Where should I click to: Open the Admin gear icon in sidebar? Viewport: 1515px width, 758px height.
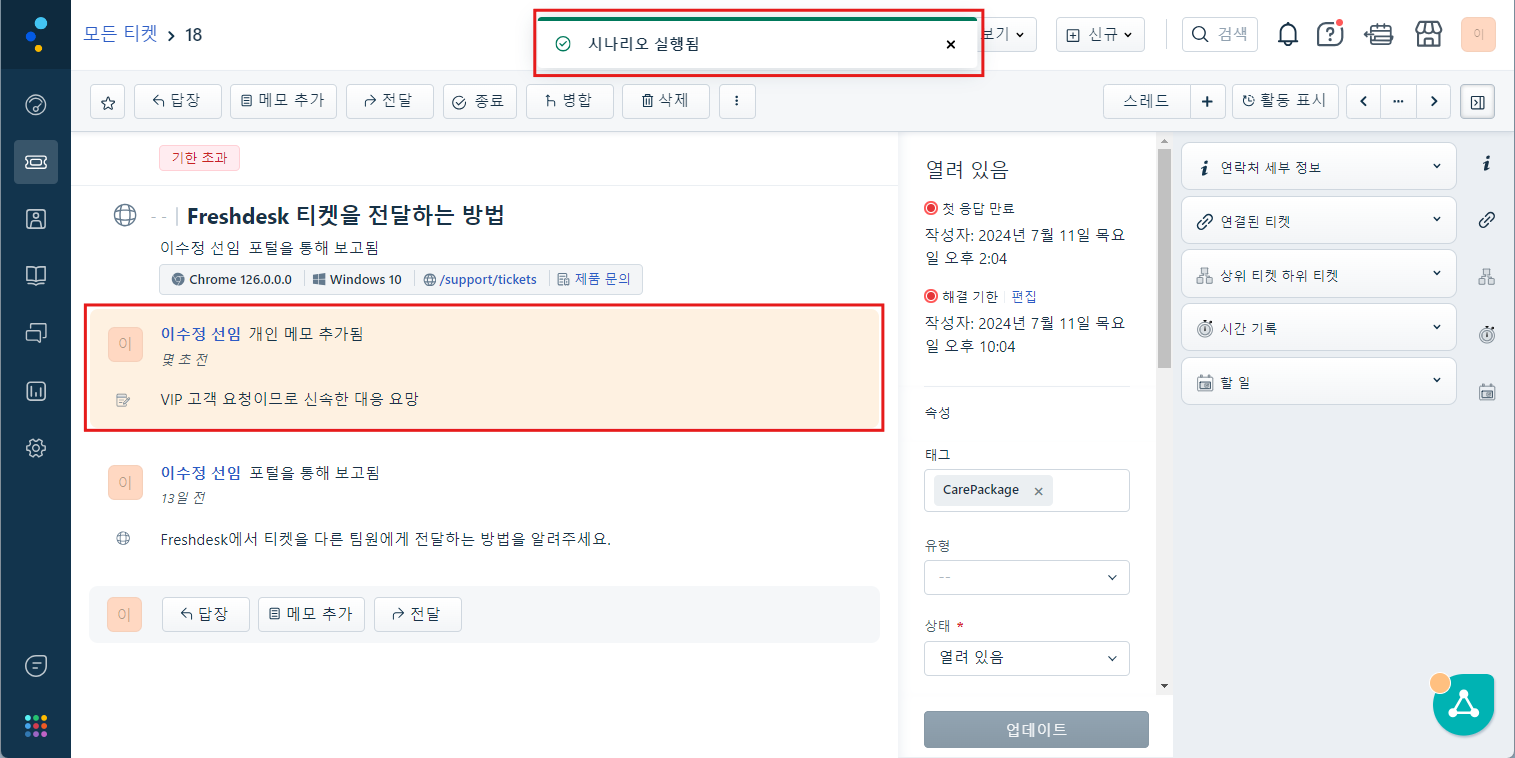[36, 448]
